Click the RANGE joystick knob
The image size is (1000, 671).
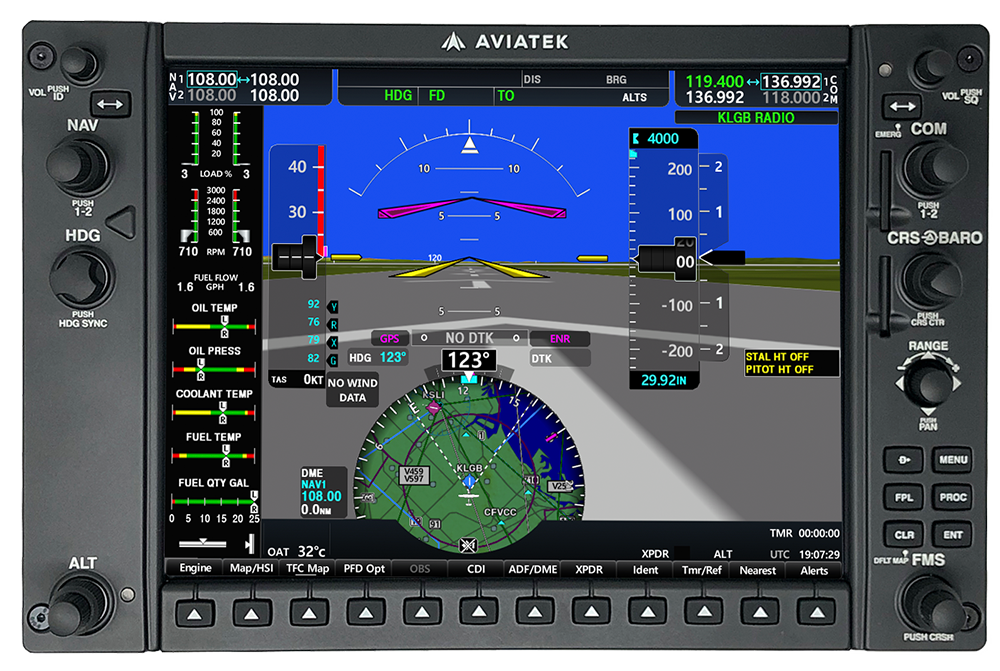[928, 383]
